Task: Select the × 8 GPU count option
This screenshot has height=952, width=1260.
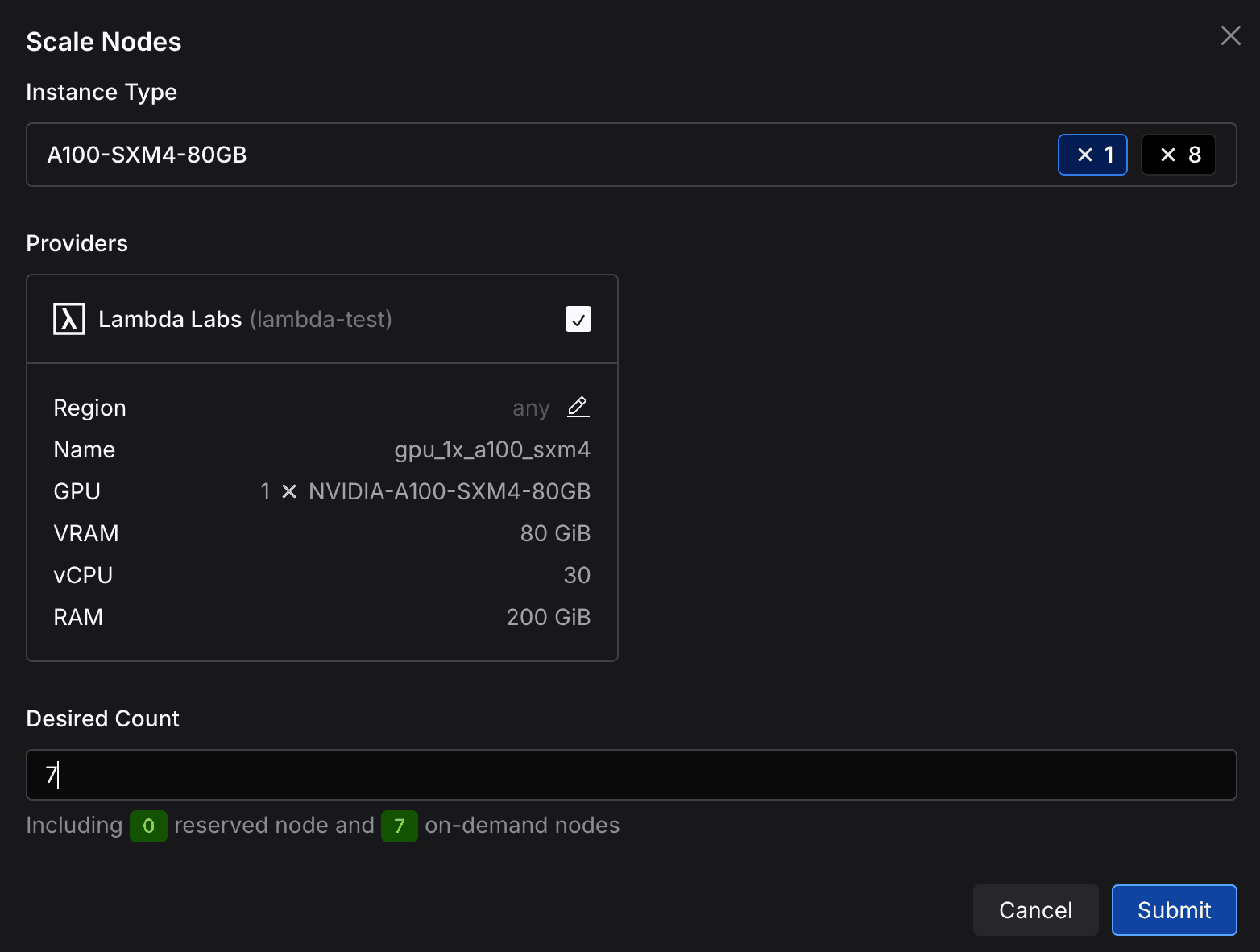Action: coord(1179,155)
